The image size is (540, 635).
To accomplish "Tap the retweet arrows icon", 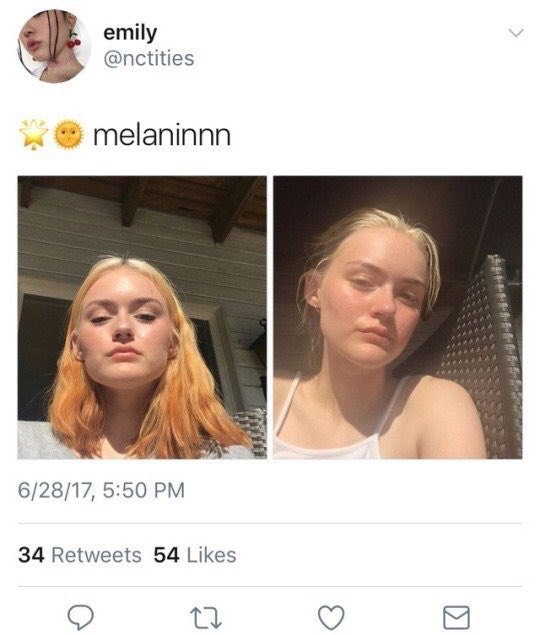I will coord(206,618).
